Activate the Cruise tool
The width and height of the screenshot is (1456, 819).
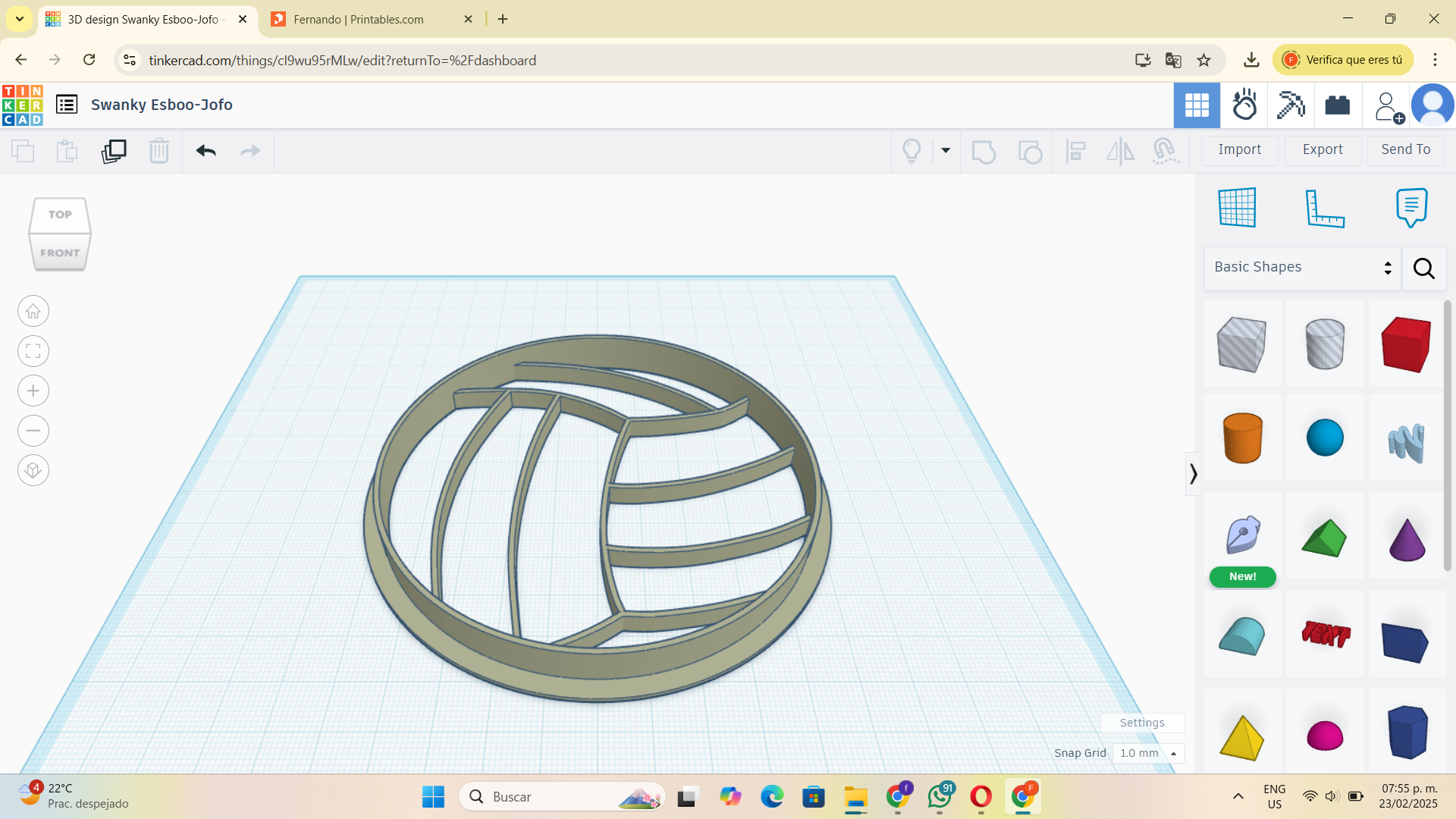pos(1166,151)
